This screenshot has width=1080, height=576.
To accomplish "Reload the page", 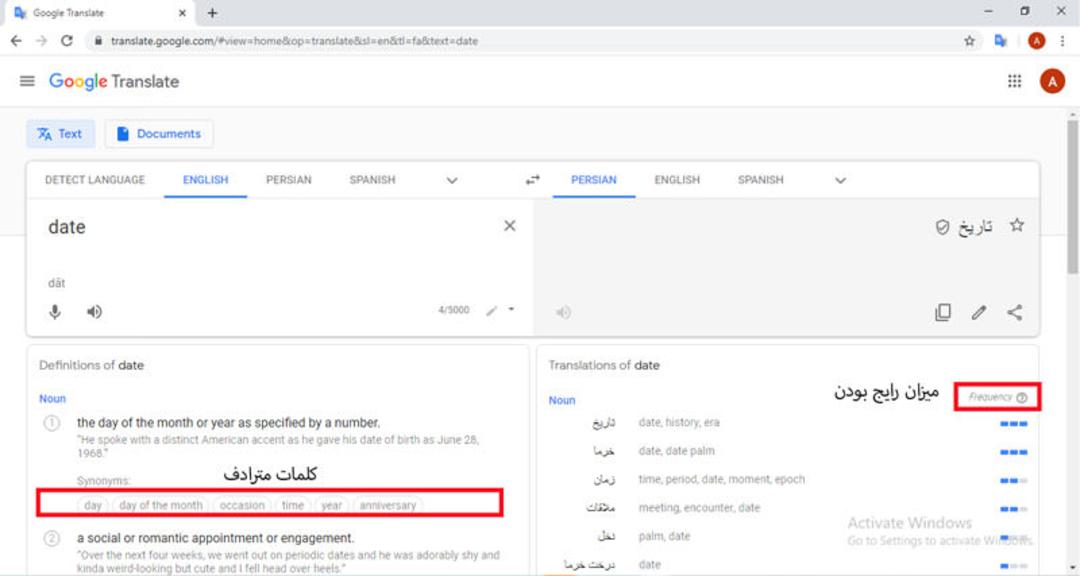I will click(67, 41).
